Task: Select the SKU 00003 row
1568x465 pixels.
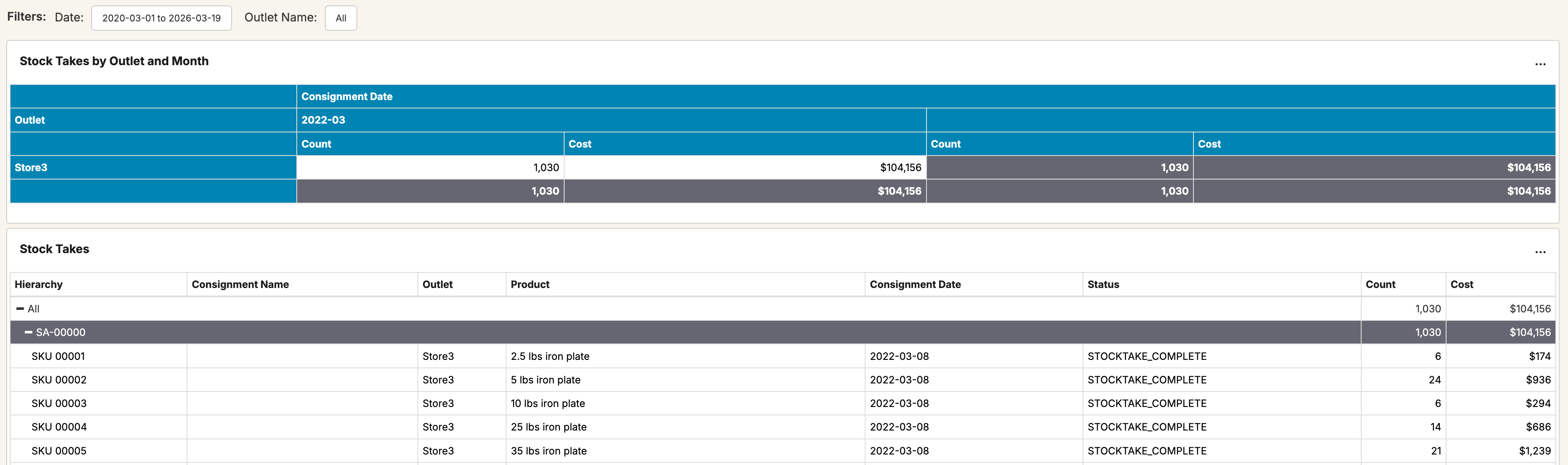Action: coord(59,404)
